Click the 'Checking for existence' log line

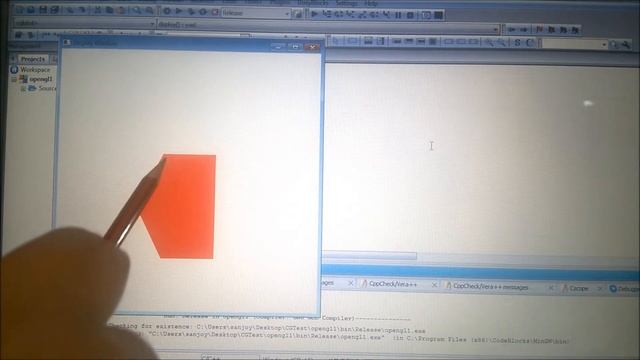click(x=267, y=328)
